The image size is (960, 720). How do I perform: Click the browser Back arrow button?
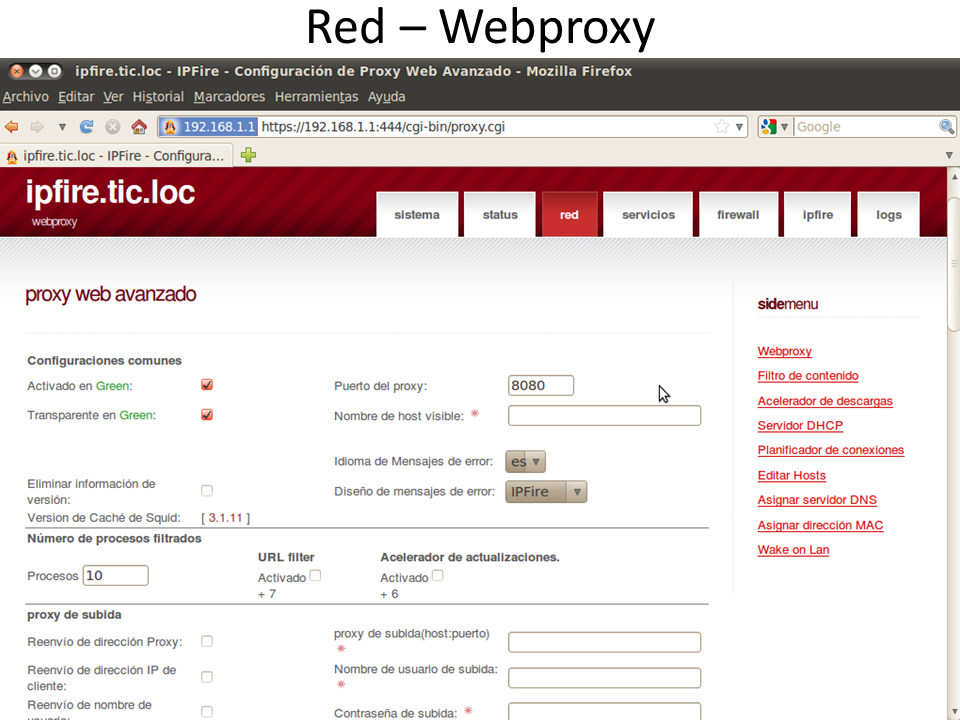12,127
